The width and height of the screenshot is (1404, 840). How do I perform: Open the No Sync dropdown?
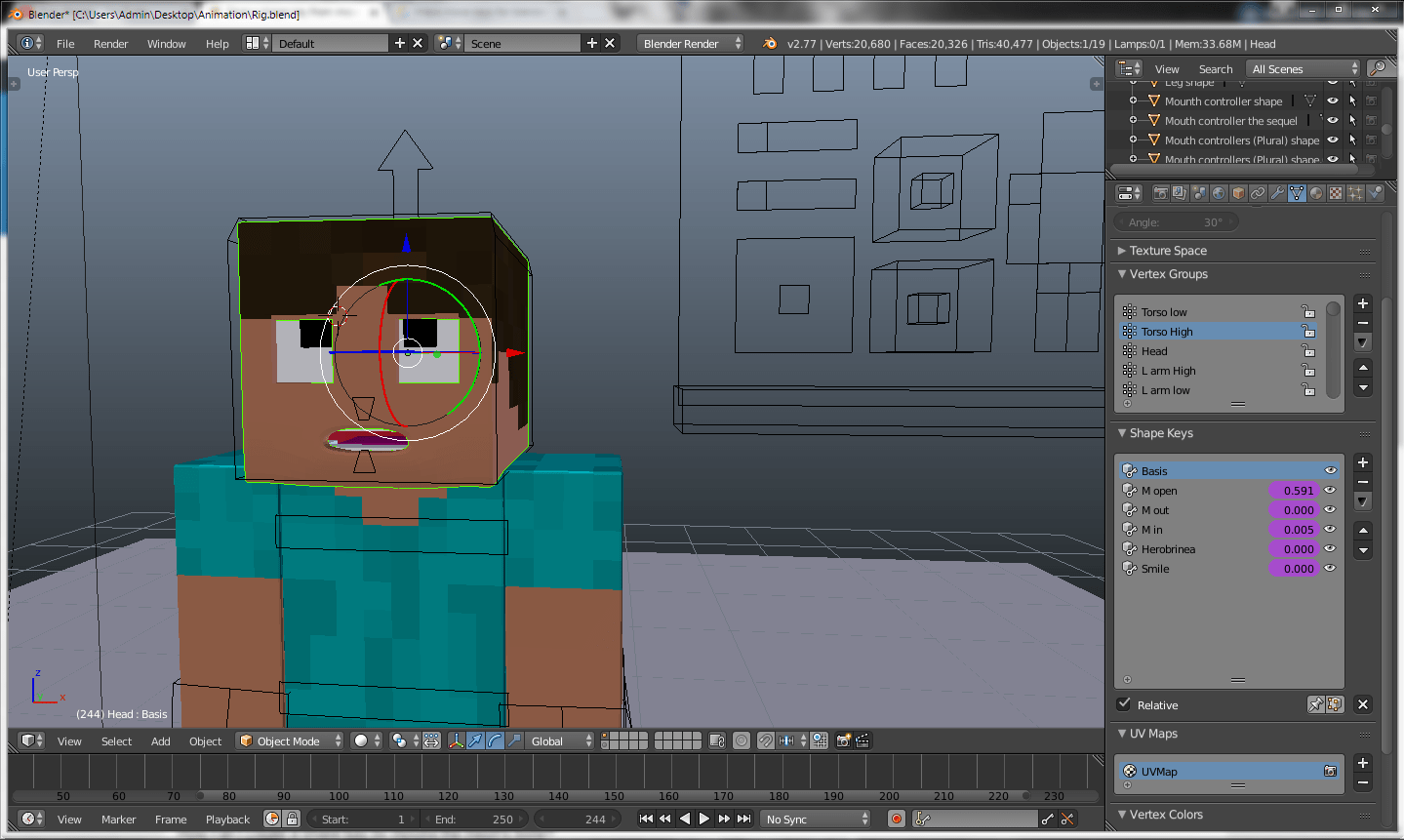[x=816, y=819]
